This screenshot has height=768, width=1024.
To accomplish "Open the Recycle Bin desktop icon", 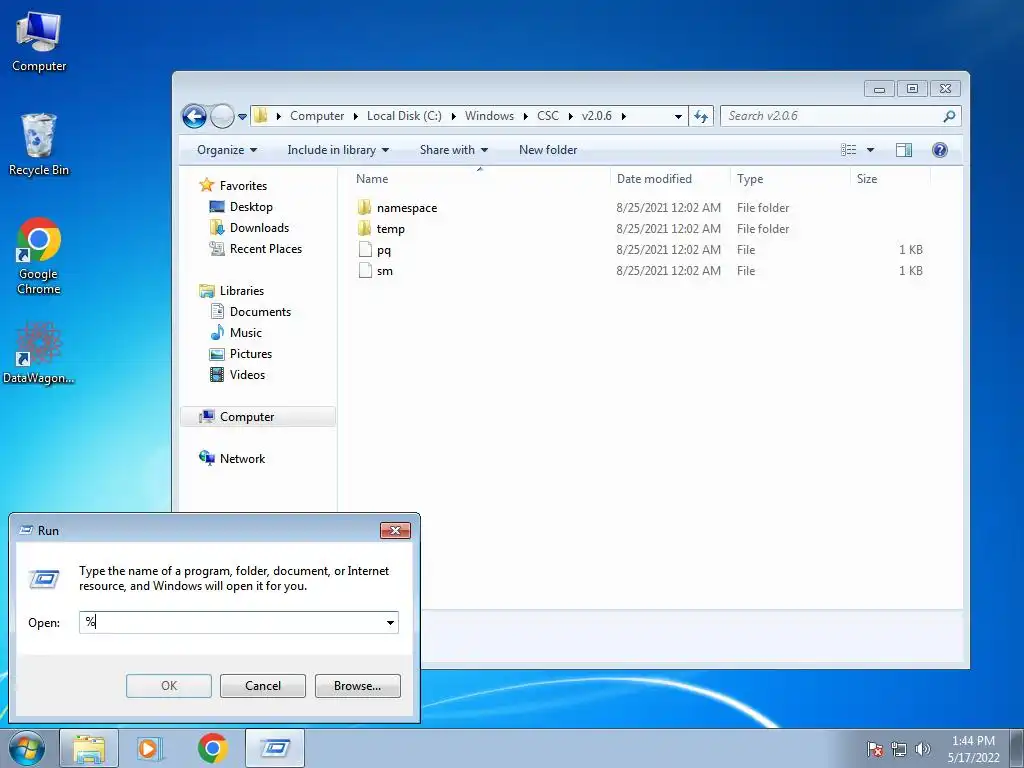I will click(39, 145).
